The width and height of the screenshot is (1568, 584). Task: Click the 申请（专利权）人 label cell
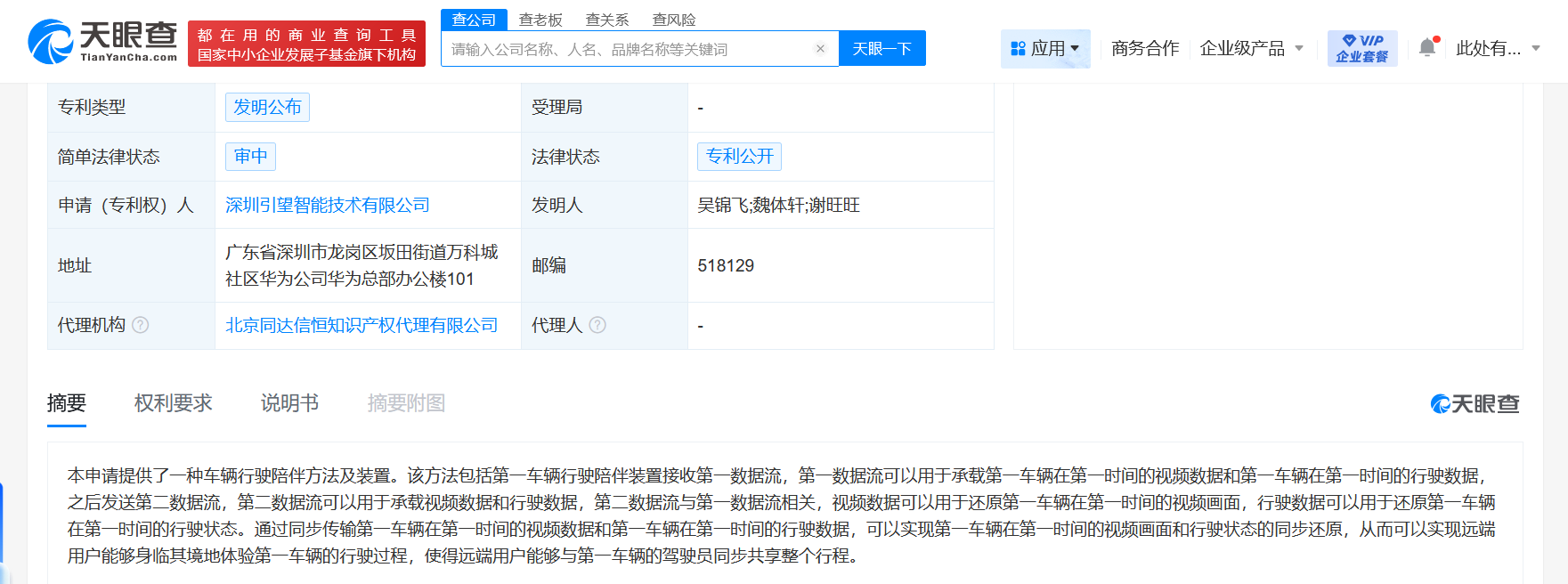tap(131, 205)
